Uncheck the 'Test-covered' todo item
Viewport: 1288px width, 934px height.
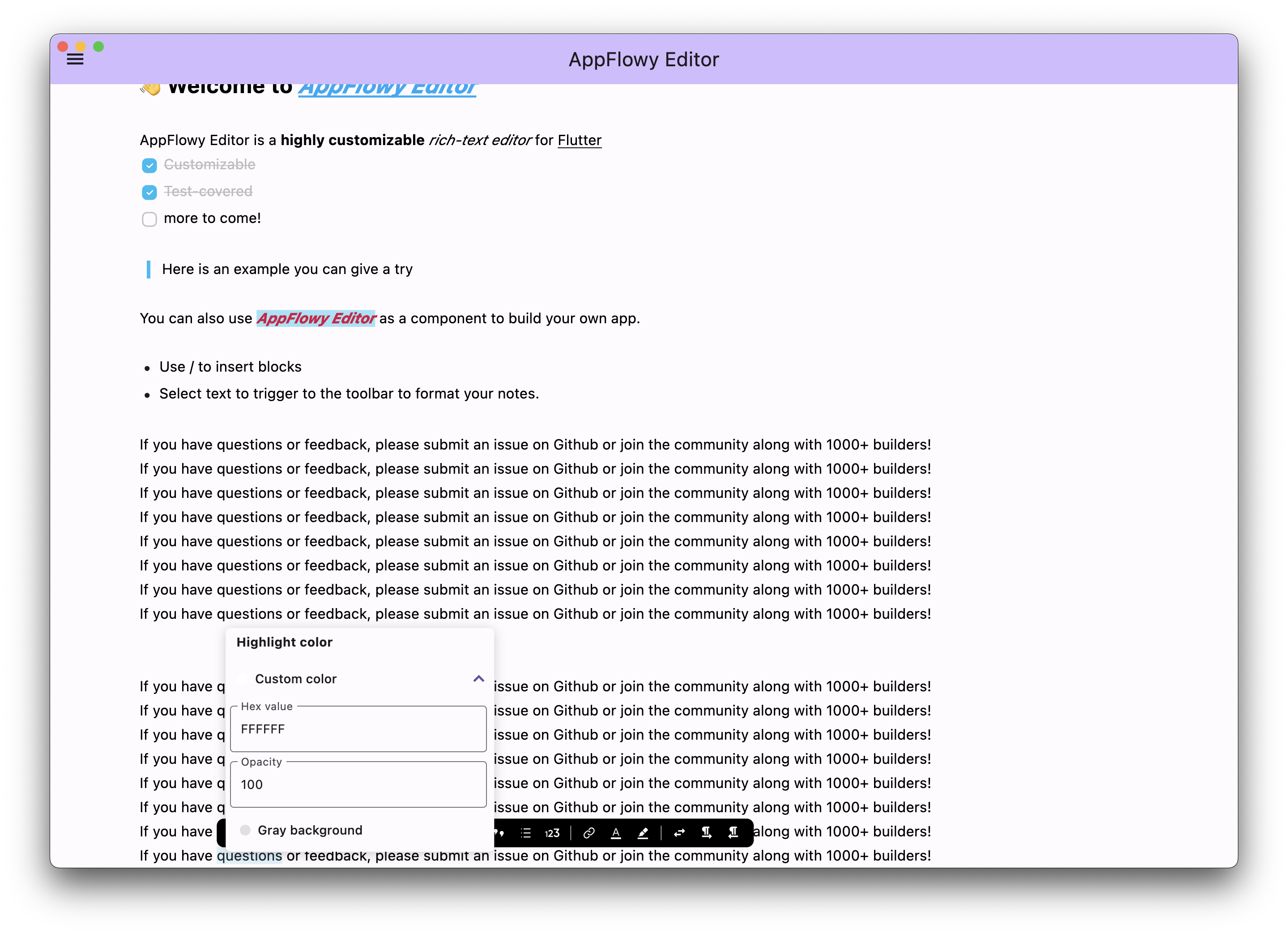(149, 192)
